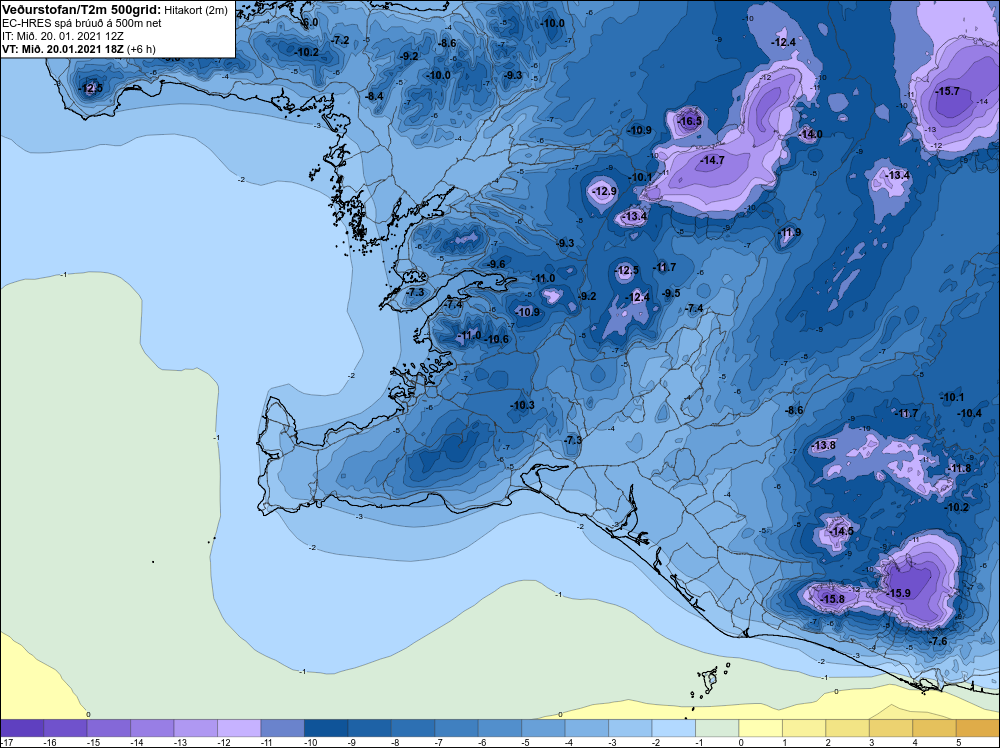1000x748 pixels.
Task: Click the temperature label -9.6
Action: pyautogui.click(x=495, y=264)
